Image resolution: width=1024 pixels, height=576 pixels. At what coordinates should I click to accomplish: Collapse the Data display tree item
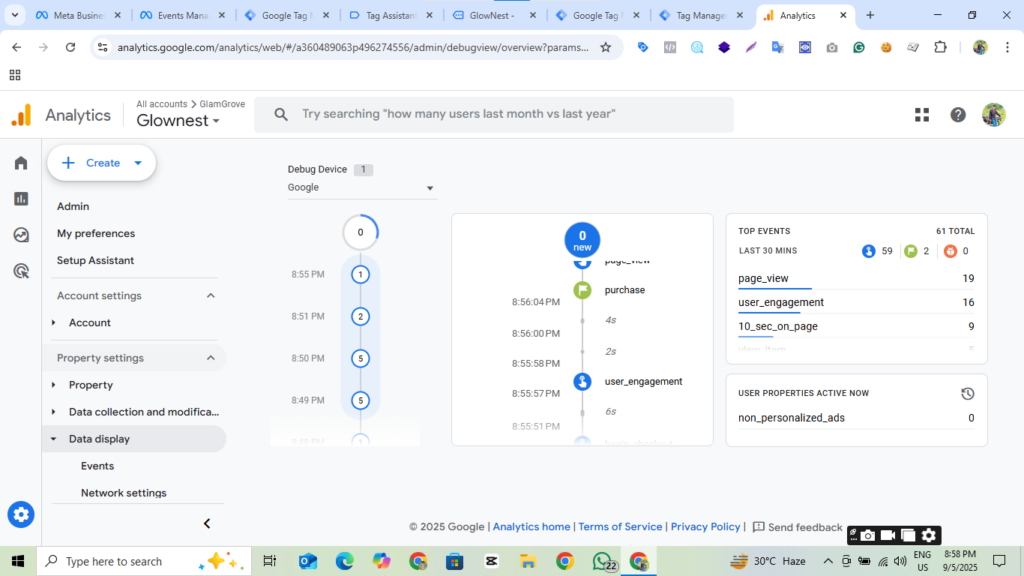54,439
